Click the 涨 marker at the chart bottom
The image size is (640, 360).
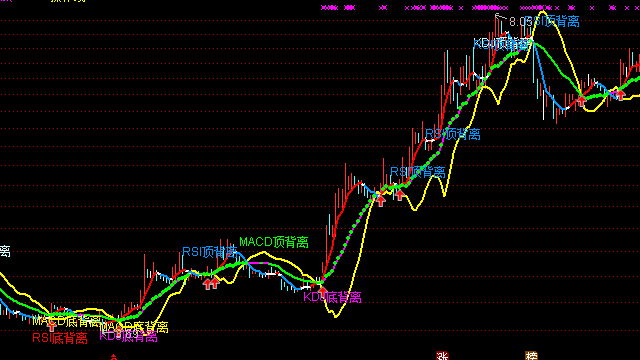[x=442, y=356]
